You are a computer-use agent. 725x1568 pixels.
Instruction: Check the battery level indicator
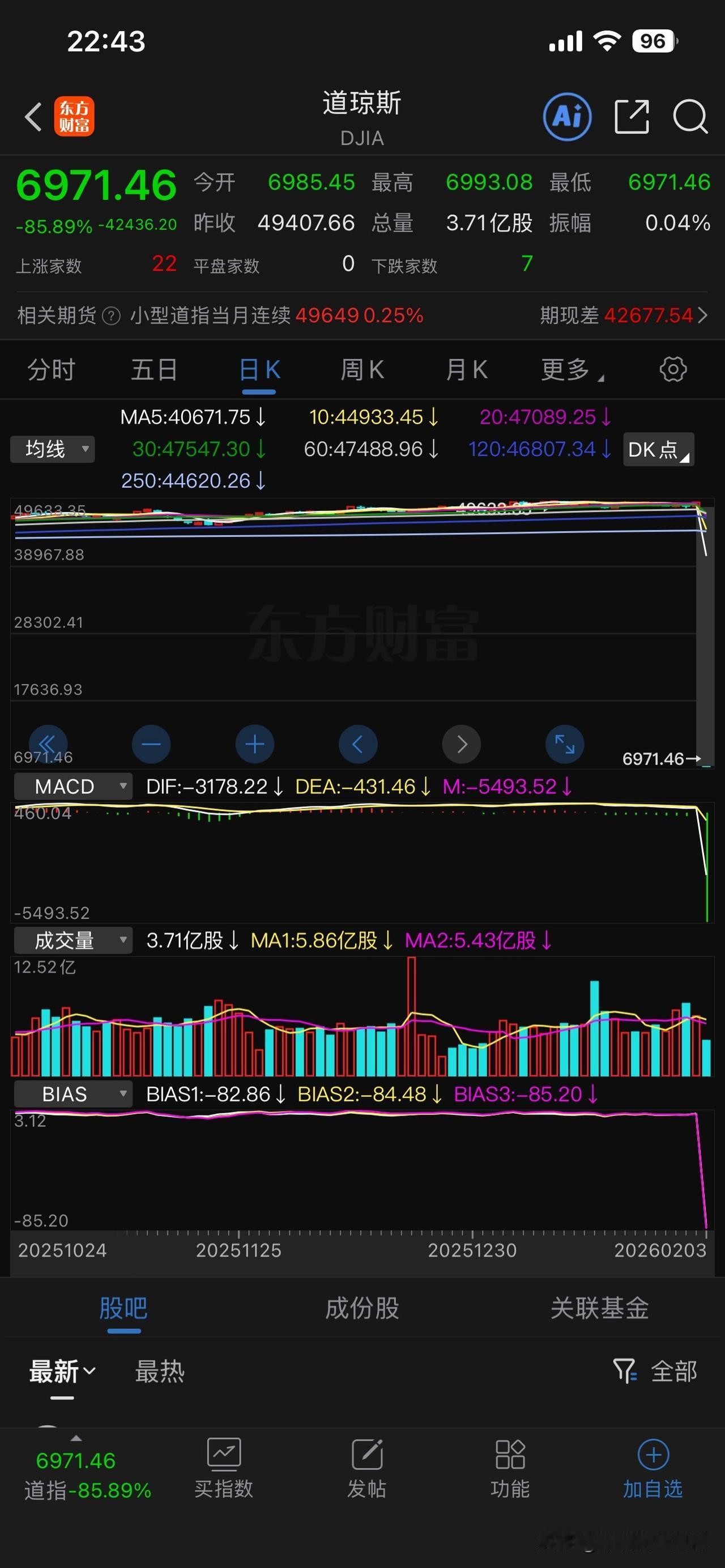655,41
